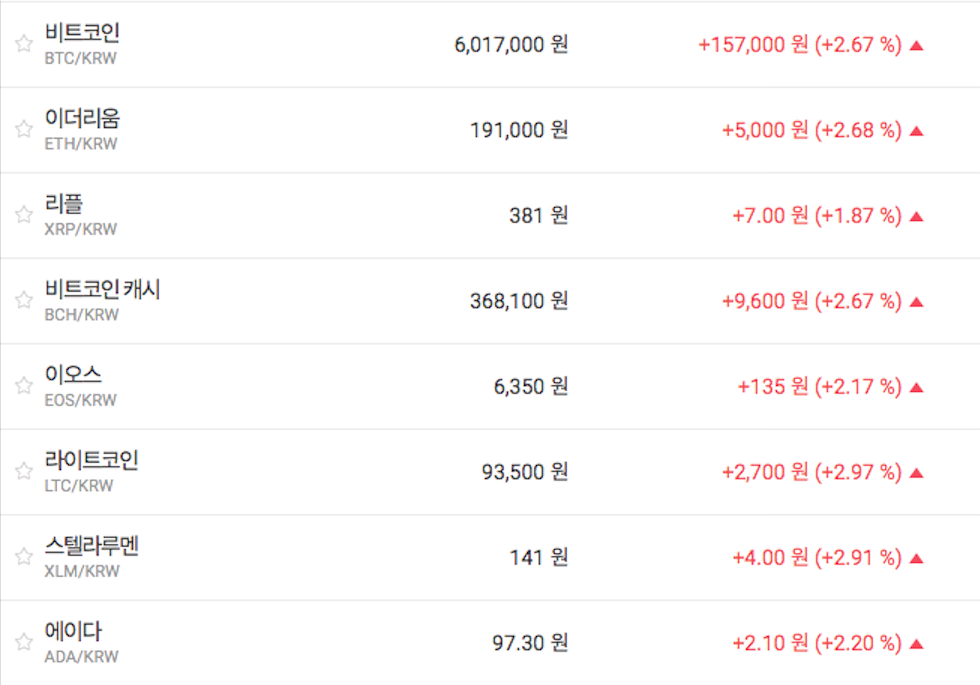
Task: Open the 이더리움 coin name link
Action: click(x=82, y=118)
